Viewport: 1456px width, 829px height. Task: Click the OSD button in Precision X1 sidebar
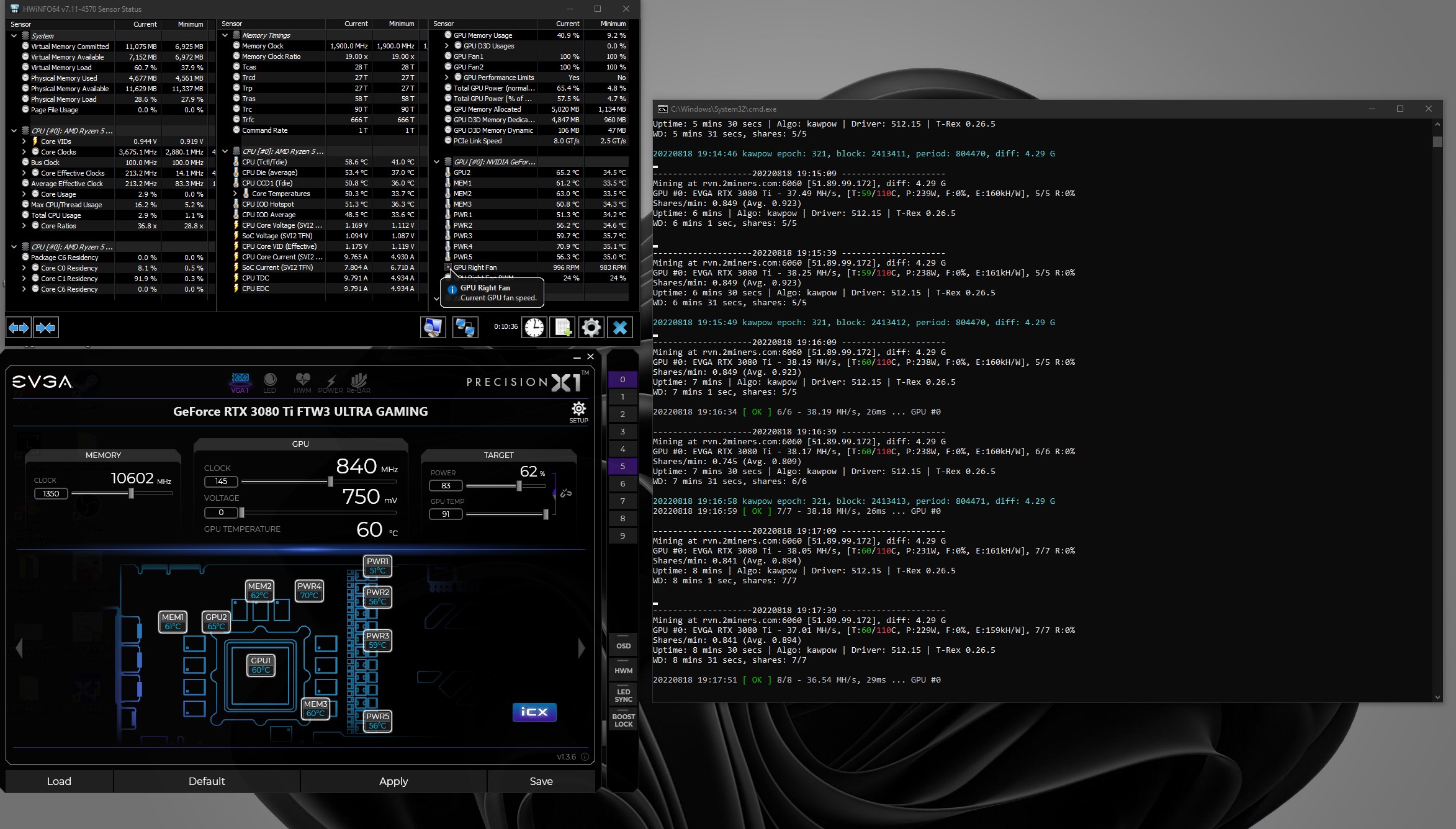(622, 645)
